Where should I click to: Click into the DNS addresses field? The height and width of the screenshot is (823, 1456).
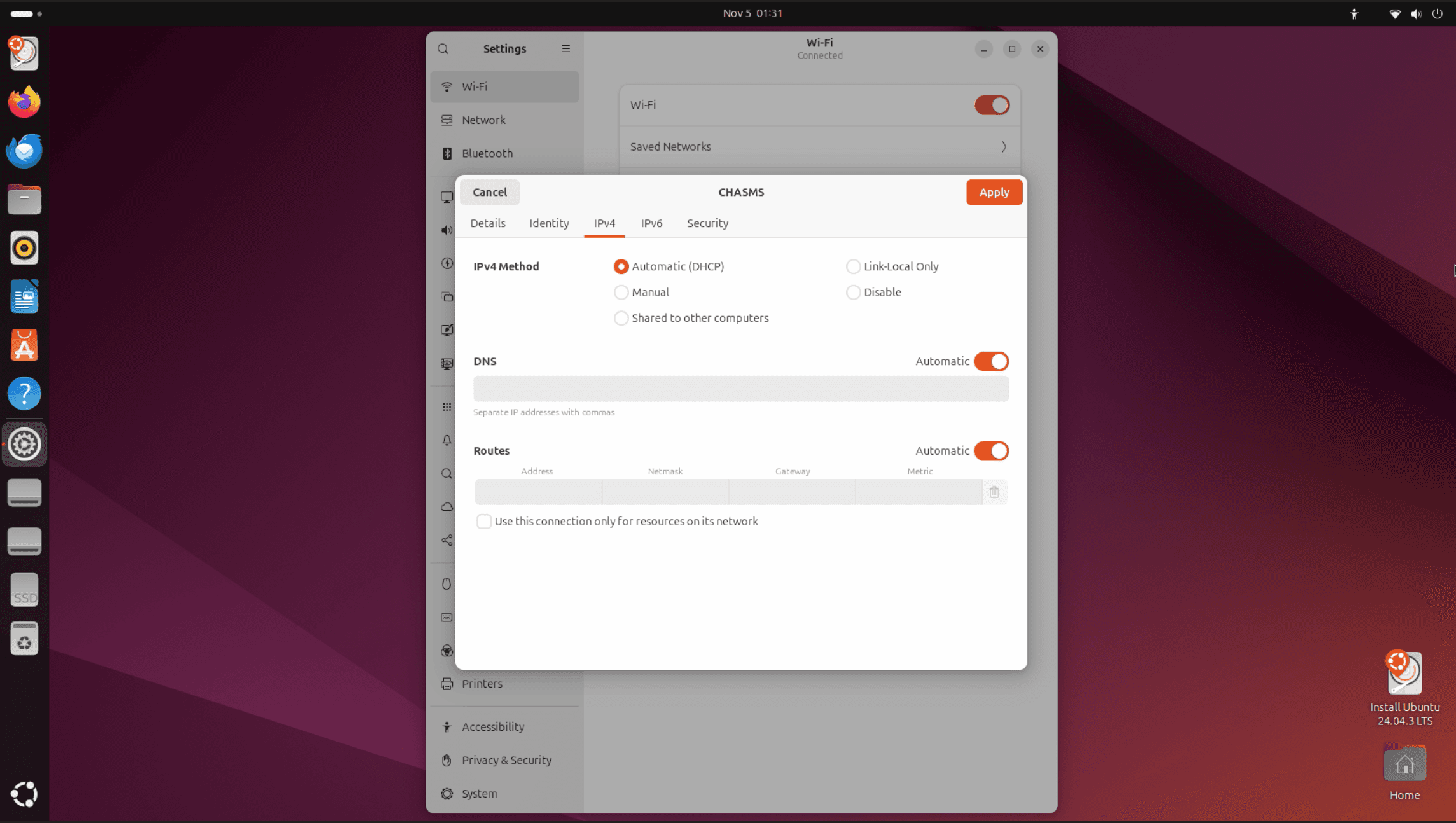tap(740, 389)
